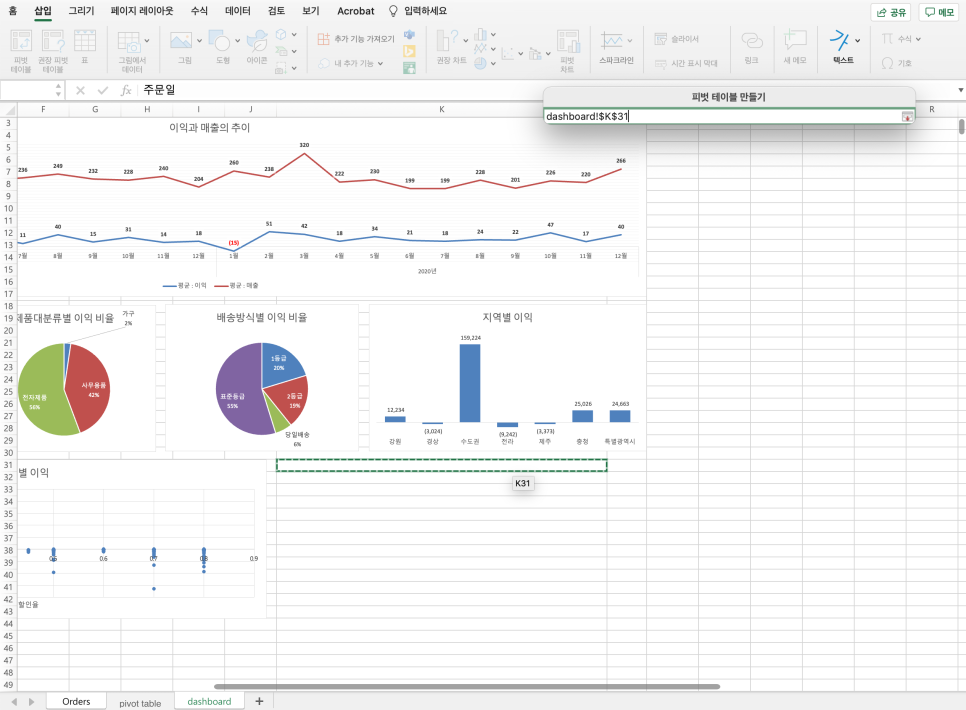
Task: Click the 텍스트 (Text) icon
Action: (x=839, y=41)
